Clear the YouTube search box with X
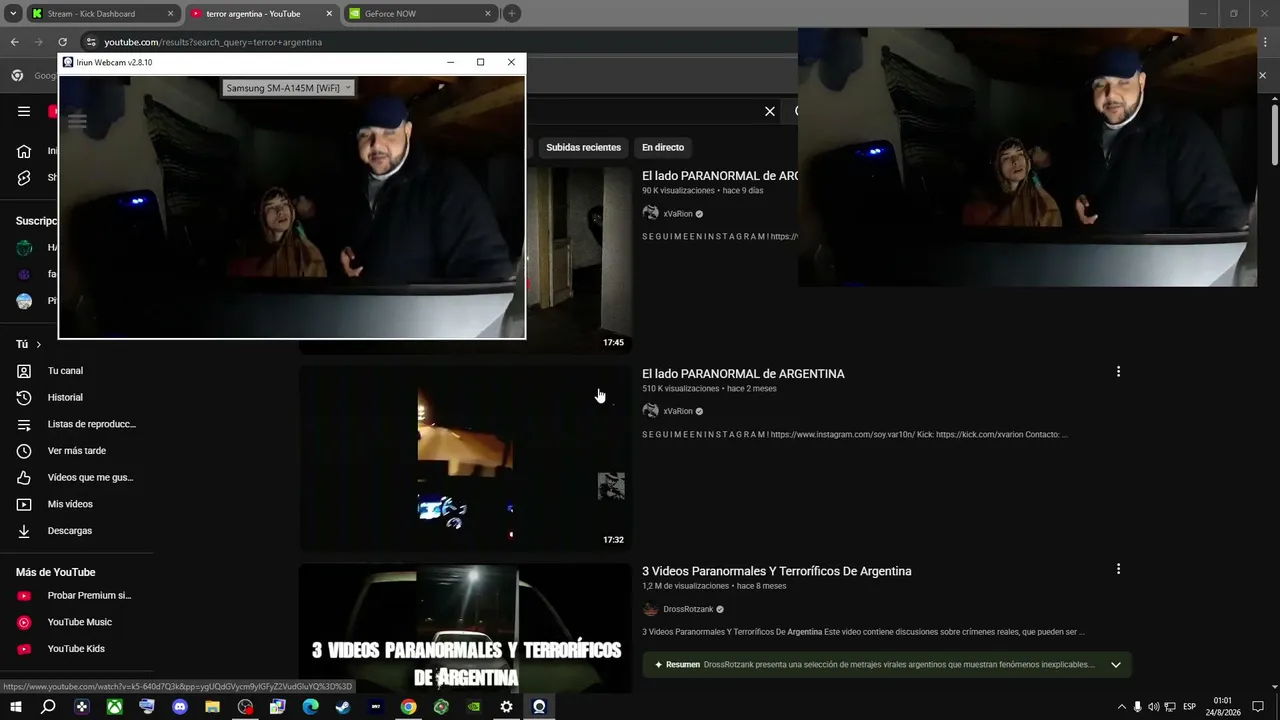The image size is (1280, 720). tap(770, 111)
